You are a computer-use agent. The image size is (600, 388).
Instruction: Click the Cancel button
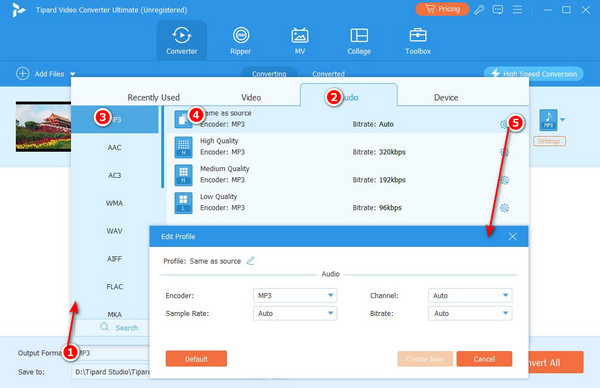pyautogui.click(x=484, y=359)
